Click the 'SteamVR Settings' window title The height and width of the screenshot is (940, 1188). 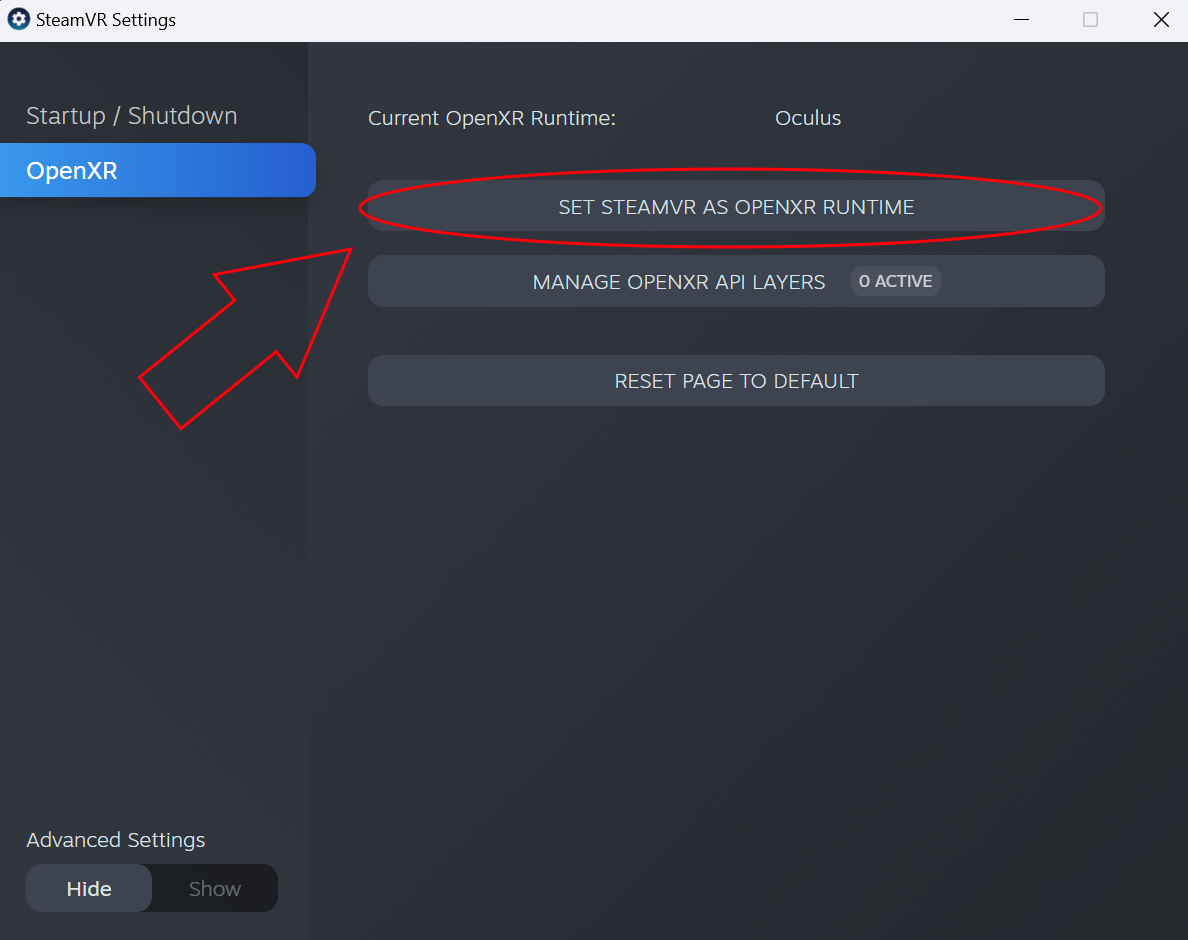point(106,20)
